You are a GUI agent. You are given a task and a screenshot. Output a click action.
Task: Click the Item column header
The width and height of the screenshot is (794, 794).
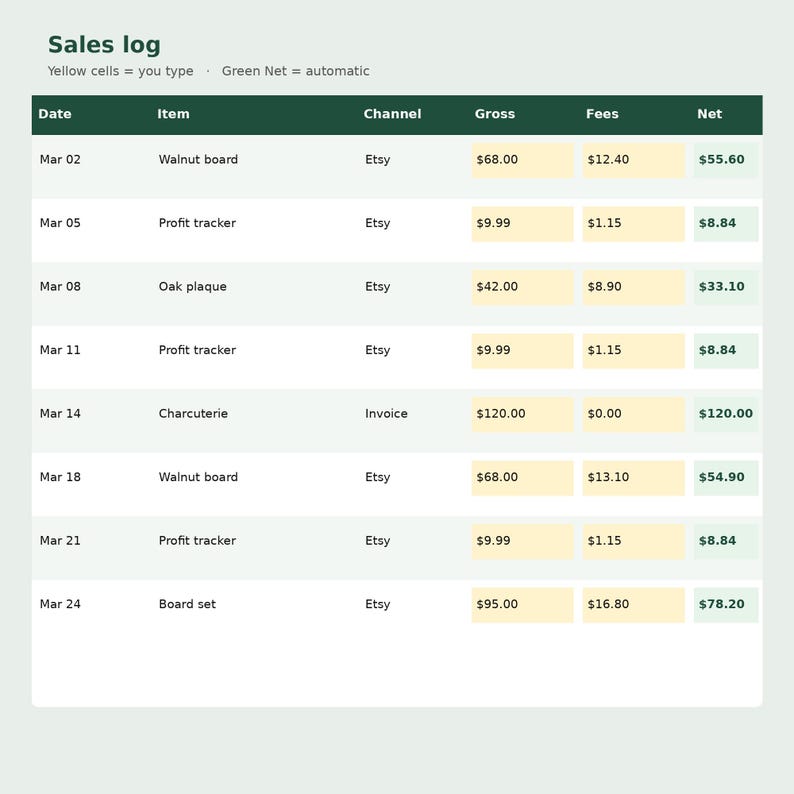(173, 114)
